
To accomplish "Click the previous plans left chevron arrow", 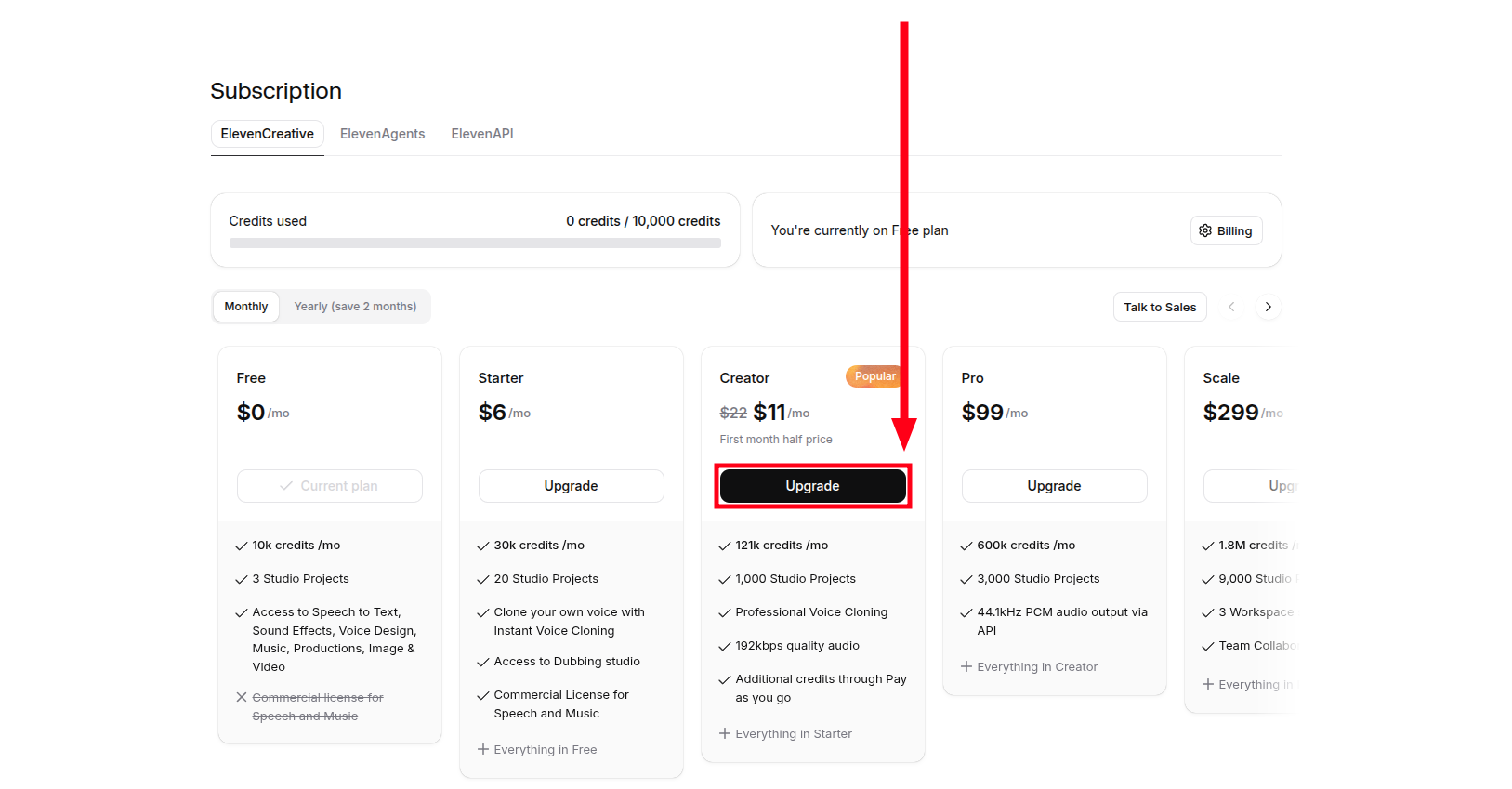I will tap(1231, 307).
